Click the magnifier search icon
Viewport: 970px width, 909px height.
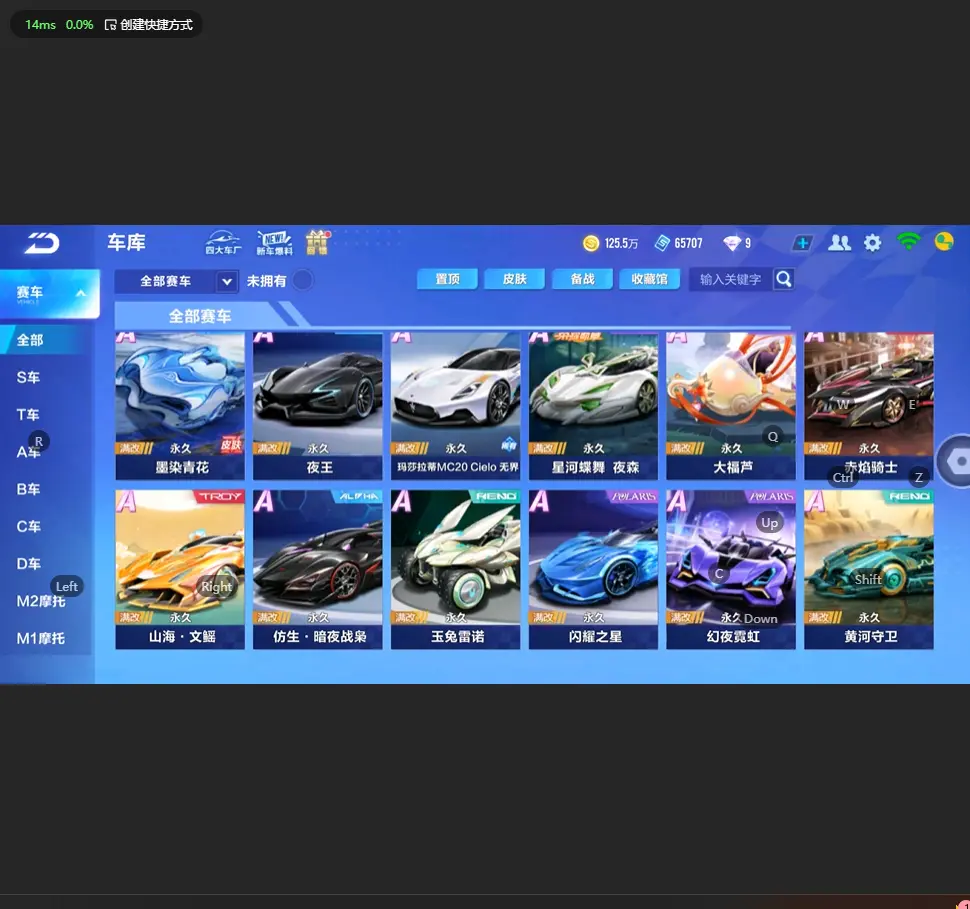coord(784,279)
